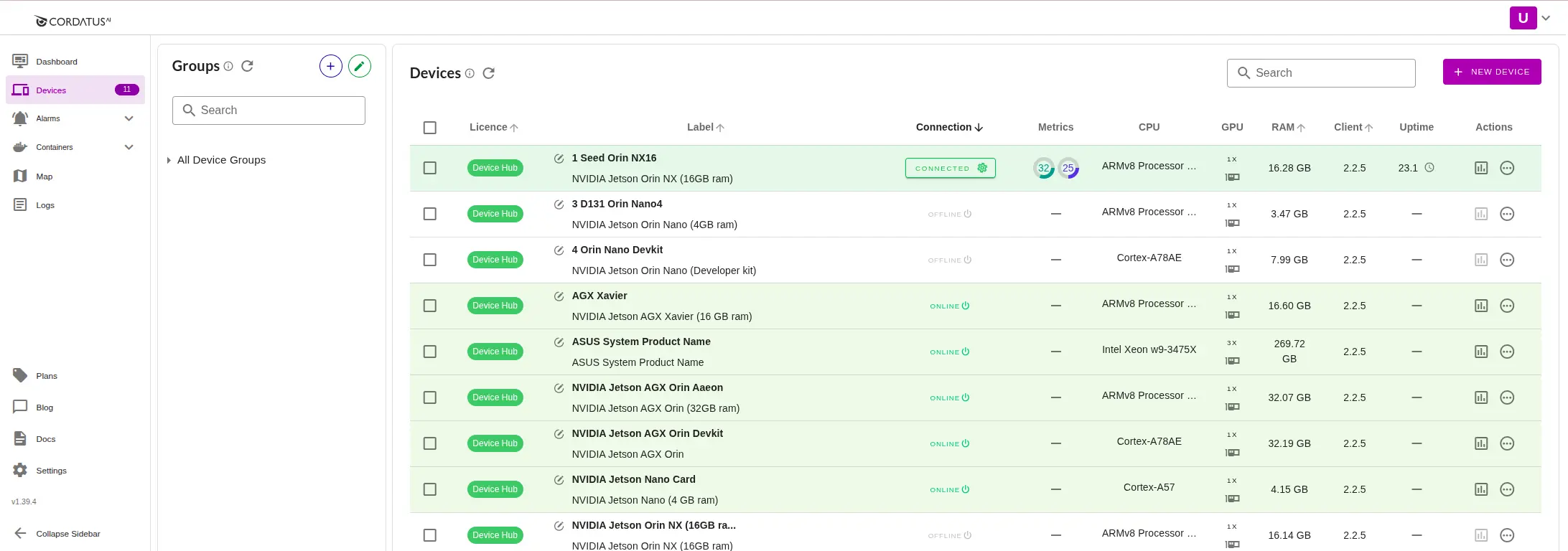Open more actions for AGX Xavier row

click(1507, 306)
